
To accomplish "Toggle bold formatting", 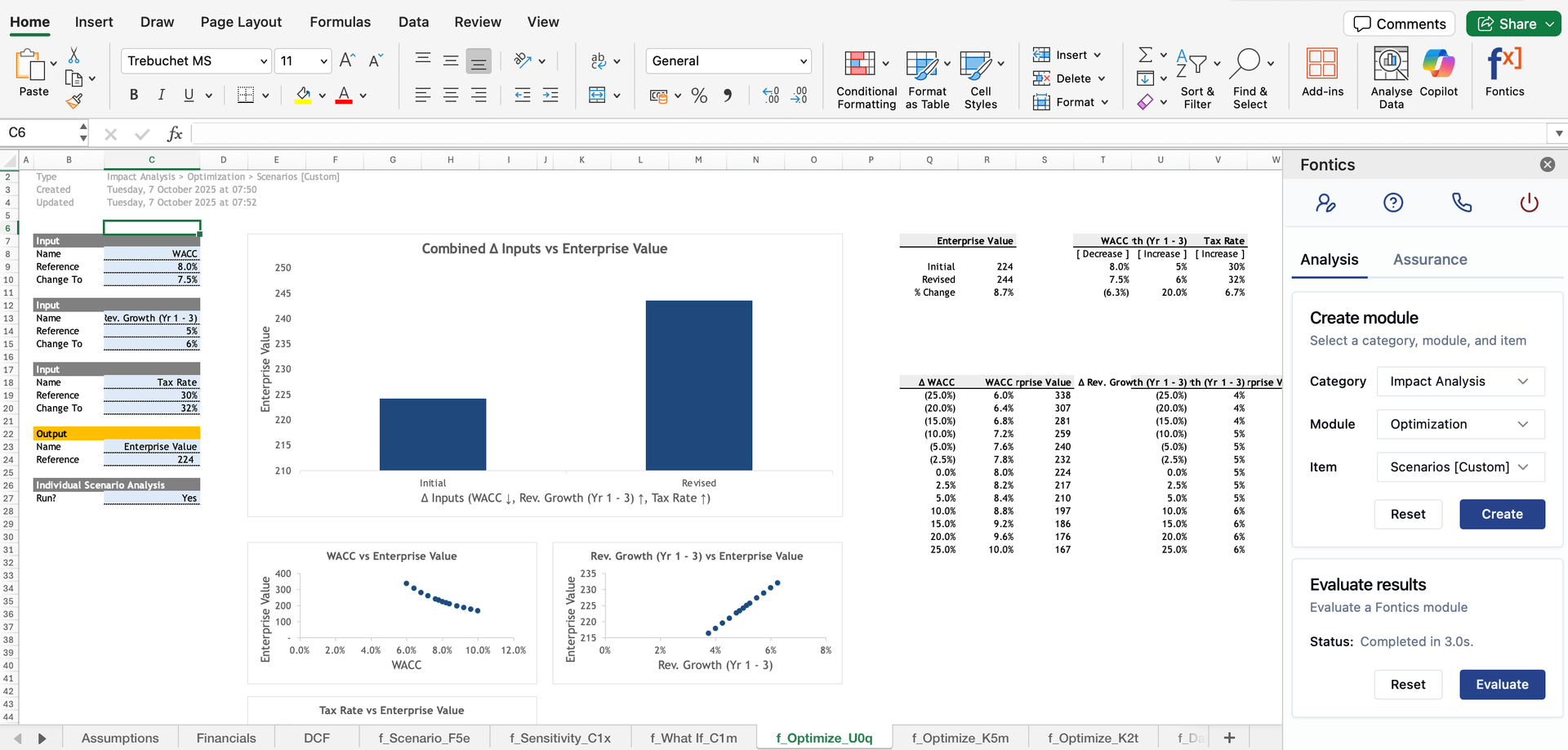I will (133, 95).
